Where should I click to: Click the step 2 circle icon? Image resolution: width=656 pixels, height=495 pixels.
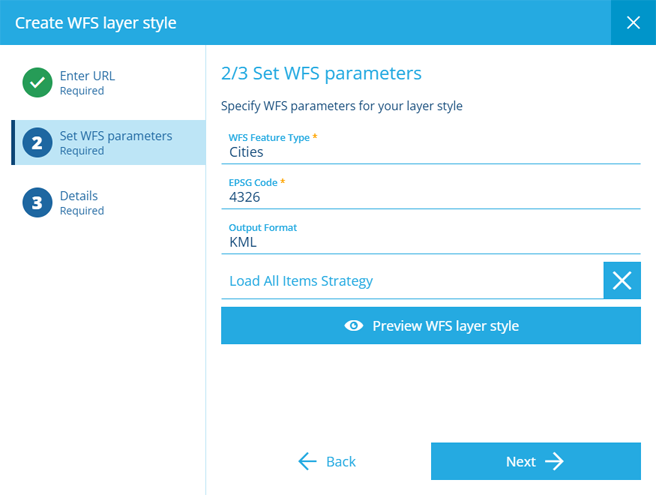[37, 143]
